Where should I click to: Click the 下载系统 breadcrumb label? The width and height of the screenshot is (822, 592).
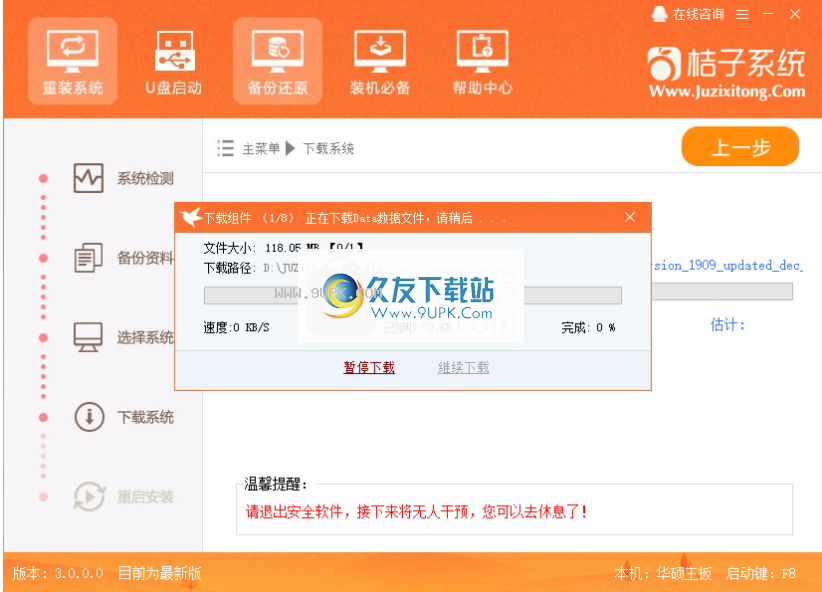point(328,148)
